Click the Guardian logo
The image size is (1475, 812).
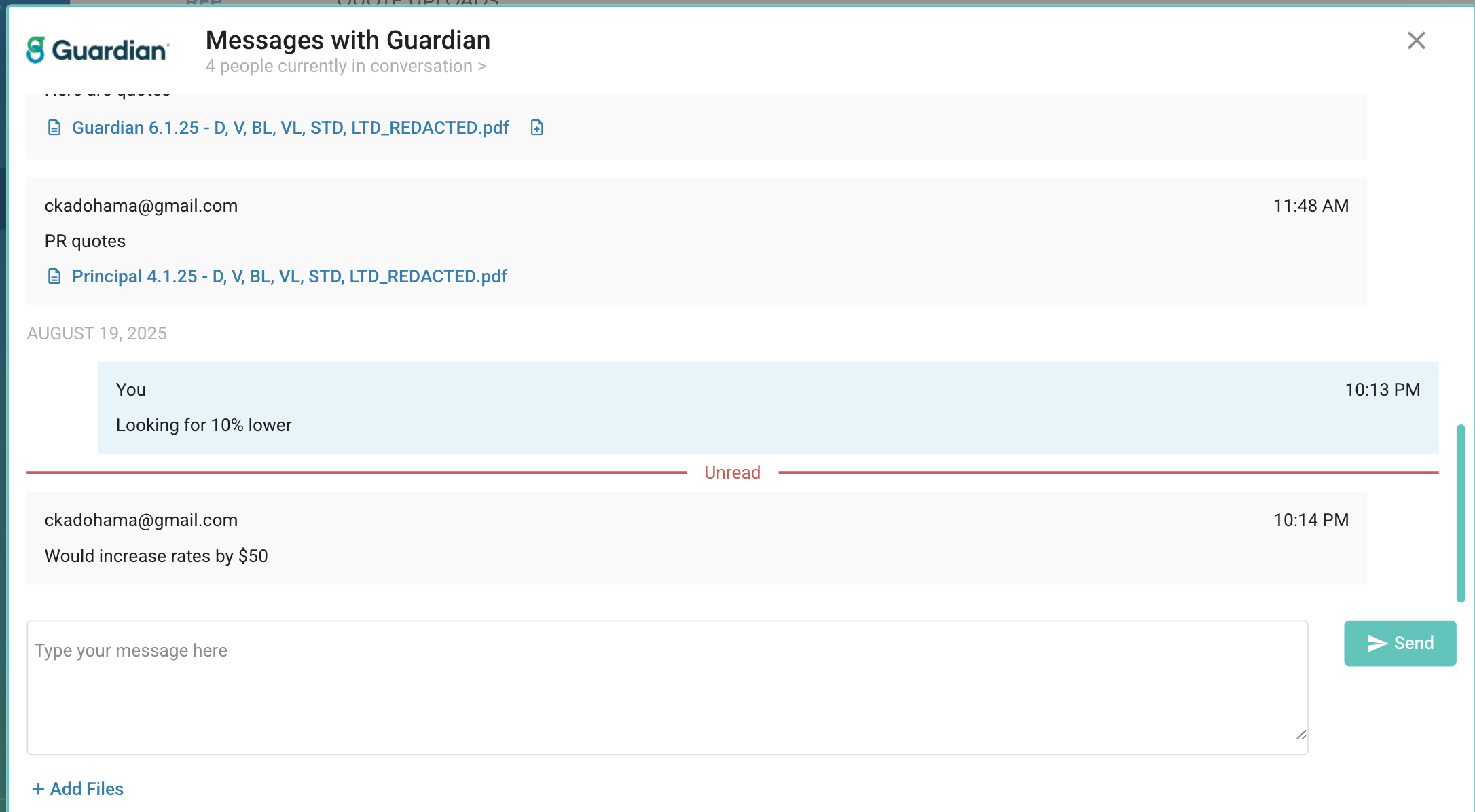(x=98, y=50)
